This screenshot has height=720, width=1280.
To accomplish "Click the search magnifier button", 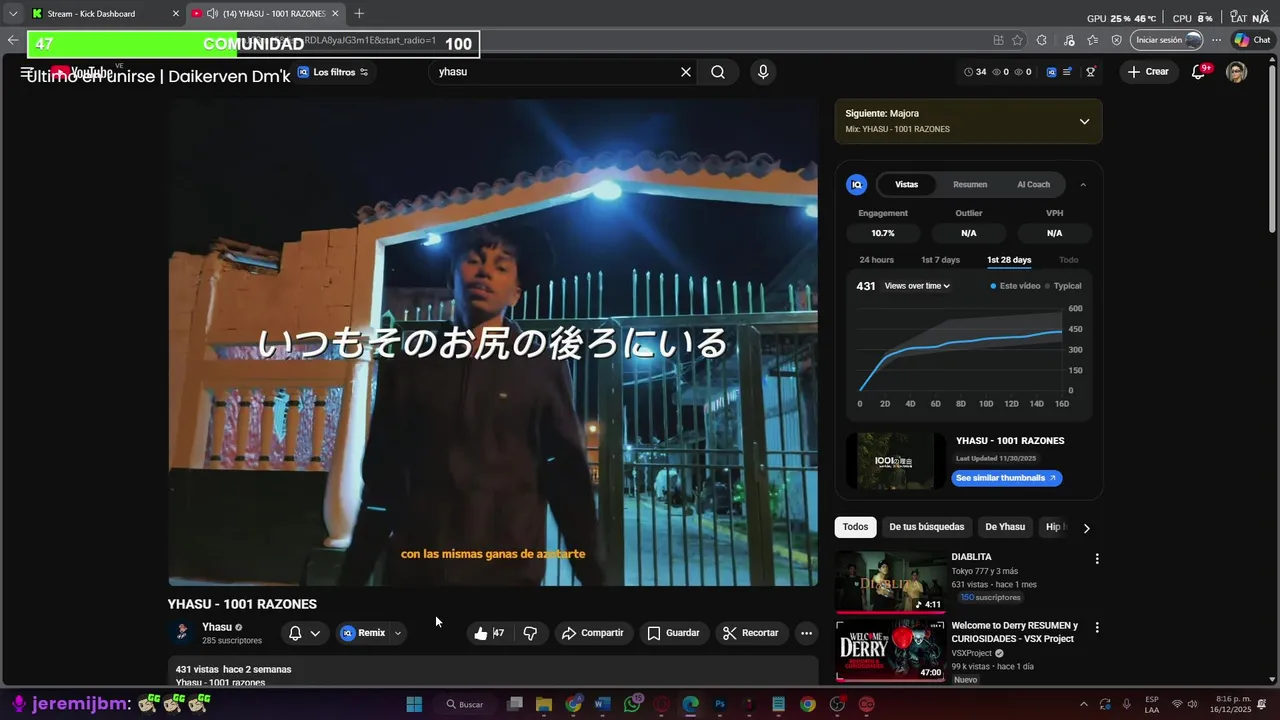I will pos(718,72).
